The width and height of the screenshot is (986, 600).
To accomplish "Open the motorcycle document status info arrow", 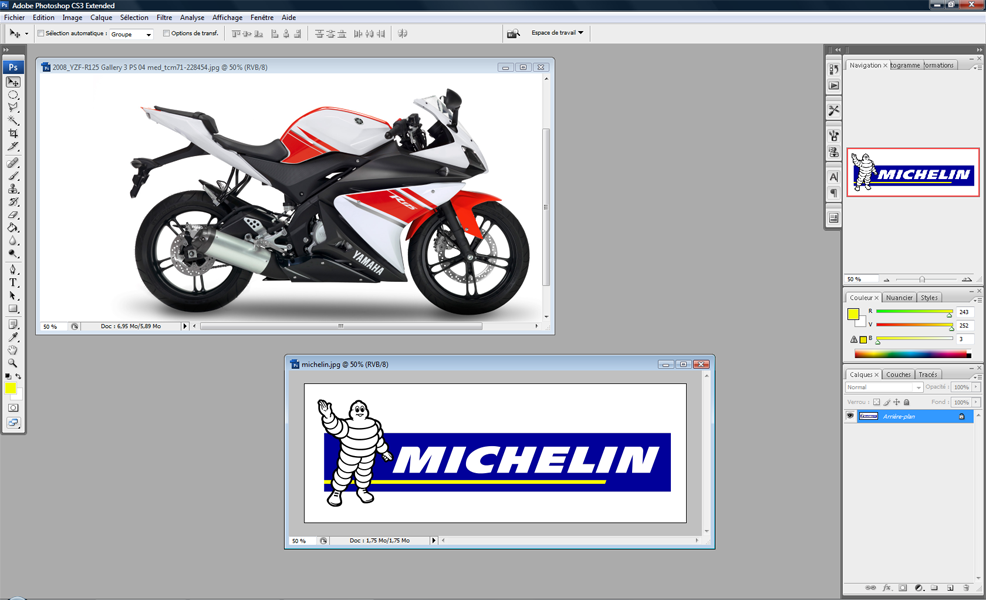I will point(185,326).
